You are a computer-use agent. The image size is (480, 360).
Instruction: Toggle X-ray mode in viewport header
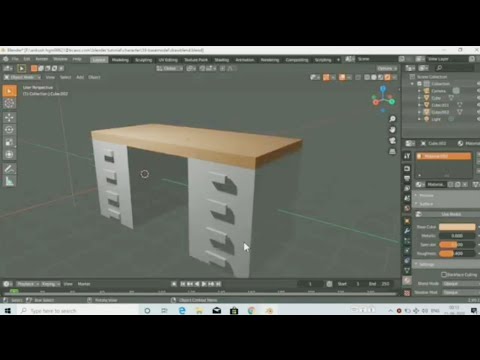pyautogui.click(x=358, y=77)
